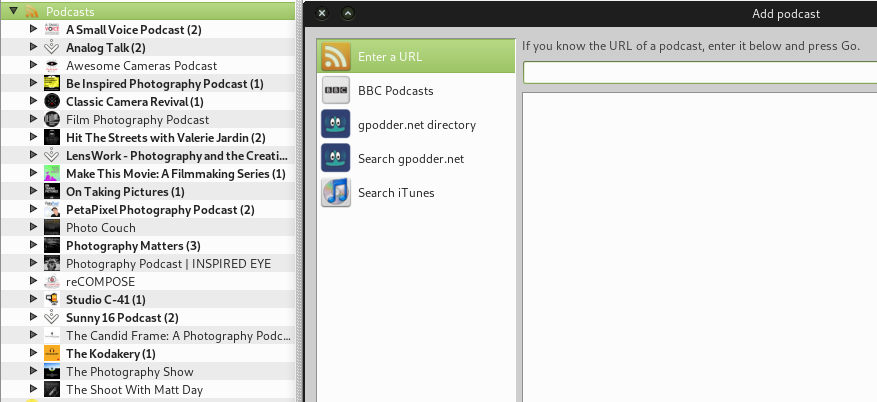877x402 pixels.
Task: Select LensWork - Photography and the Creati… entry
Action: point(177,155)
